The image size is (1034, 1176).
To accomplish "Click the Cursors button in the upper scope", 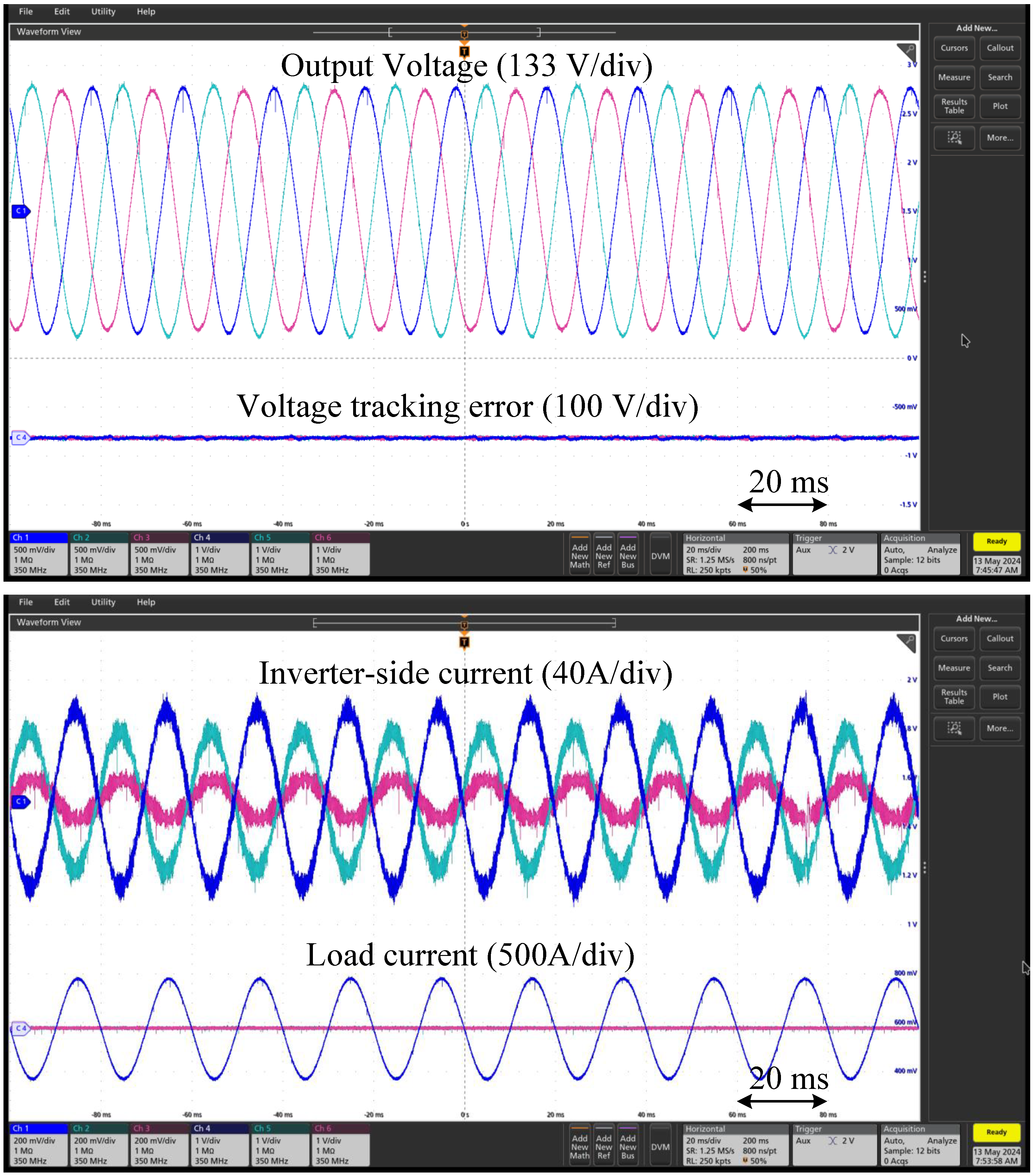I will [954, 48].
